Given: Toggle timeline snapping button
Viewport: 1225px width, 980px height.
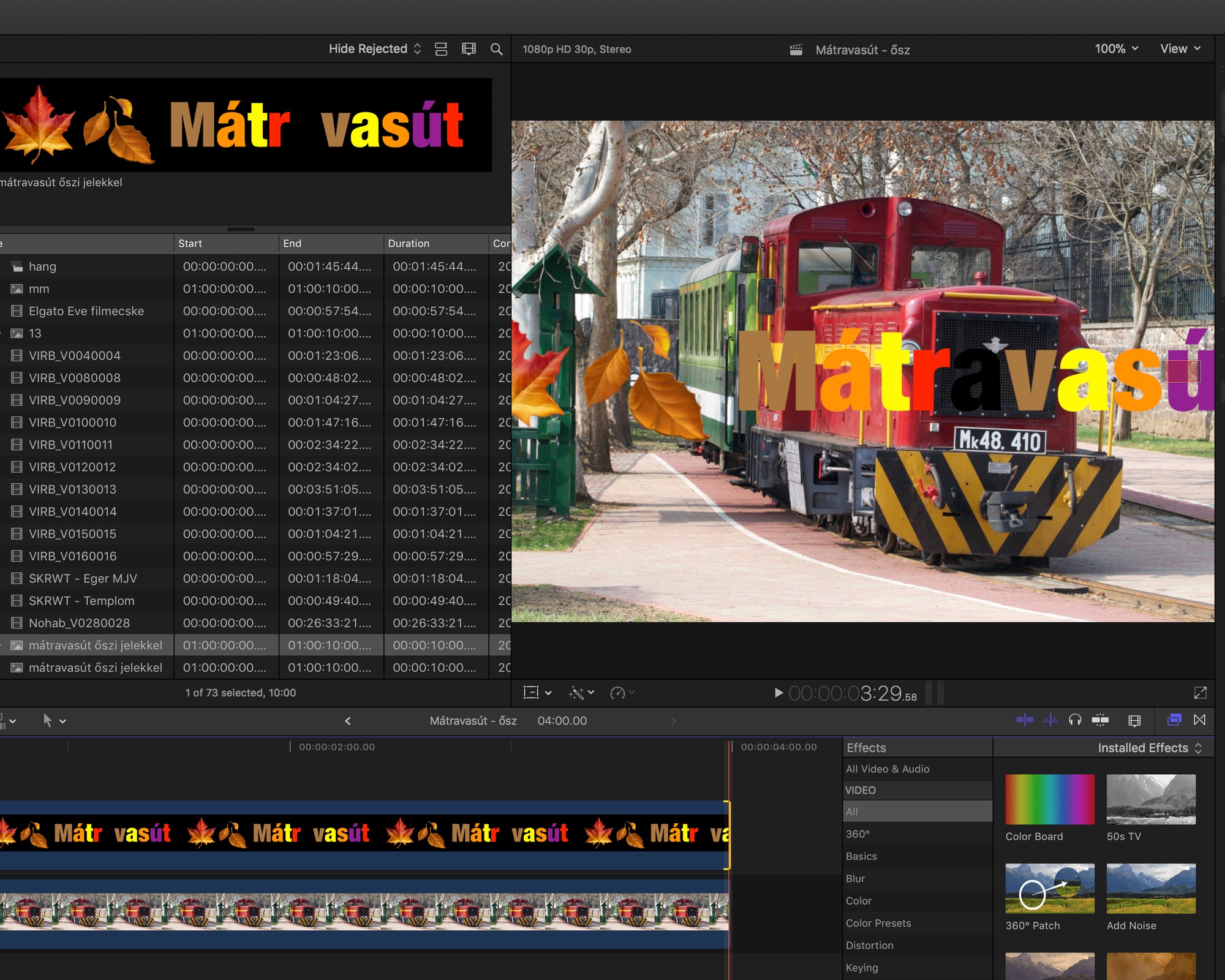Looking at the screenshot, I should pyautogui.click(x=1100, y=720).
